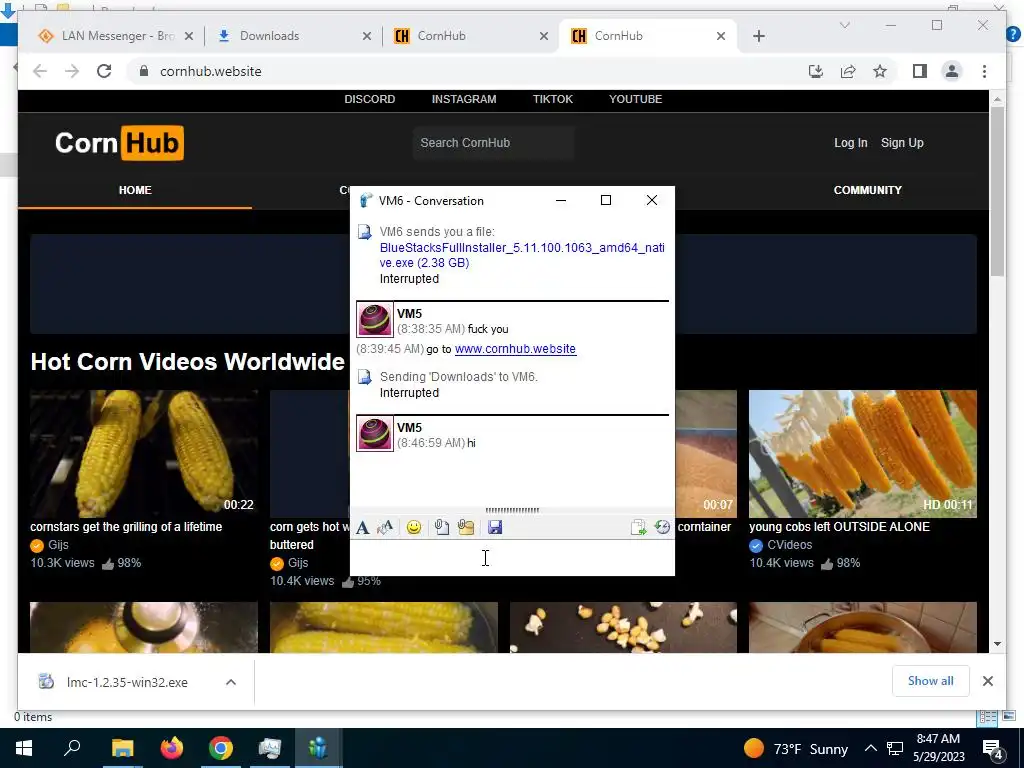Viewport: 1024px width, 768px height.
Task: Click the share page icon
Action: [848, 71]
